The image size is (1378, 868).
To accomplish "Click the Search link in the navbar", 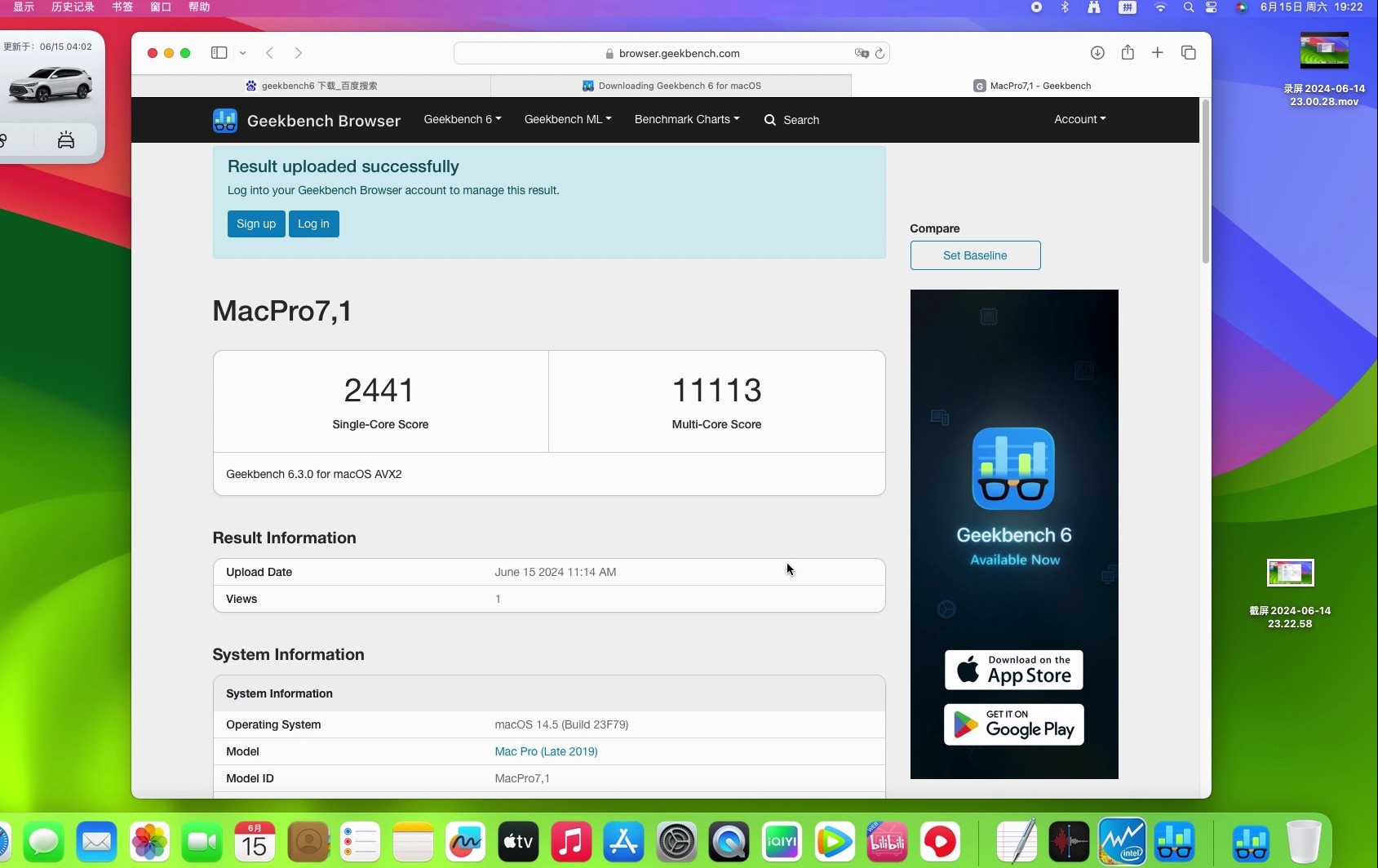I will coord(791,120).
